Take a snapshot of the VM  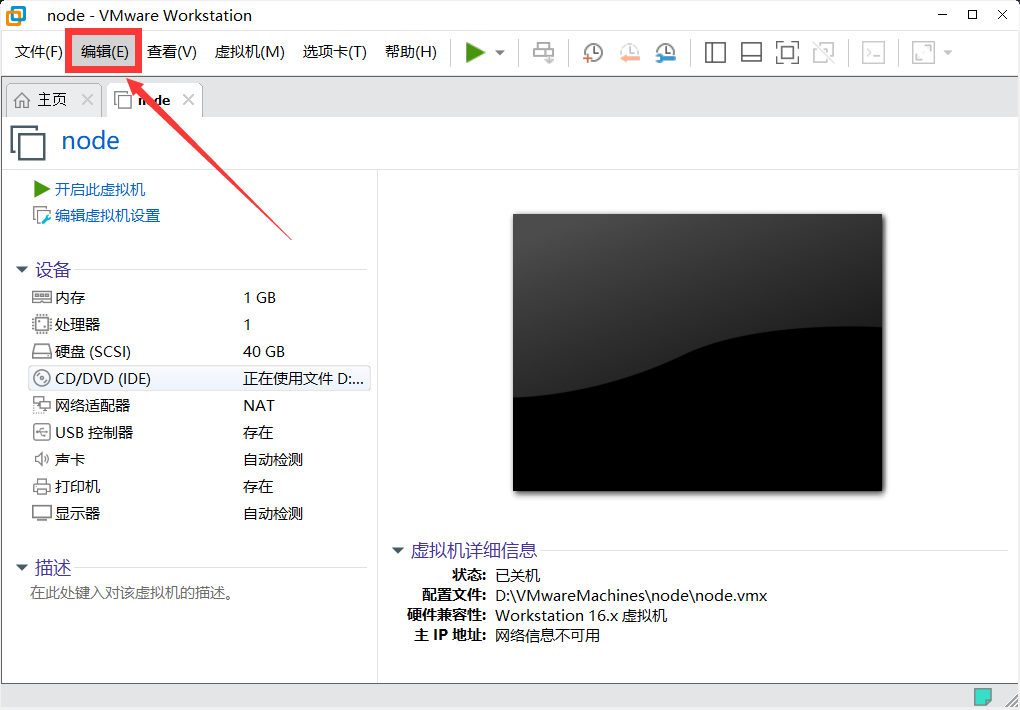592,52
